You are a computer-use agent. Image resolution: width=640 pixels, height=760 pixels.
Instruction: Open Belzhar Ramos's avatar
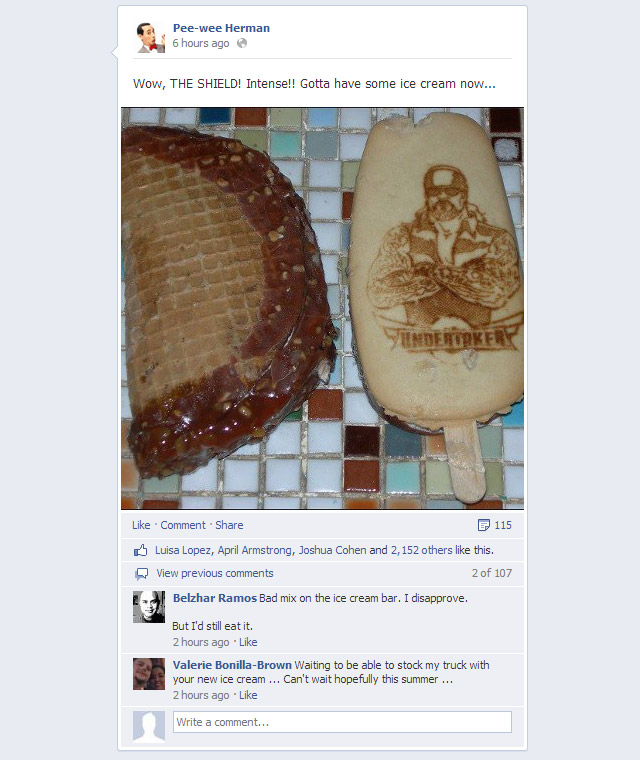coord(149,607)
